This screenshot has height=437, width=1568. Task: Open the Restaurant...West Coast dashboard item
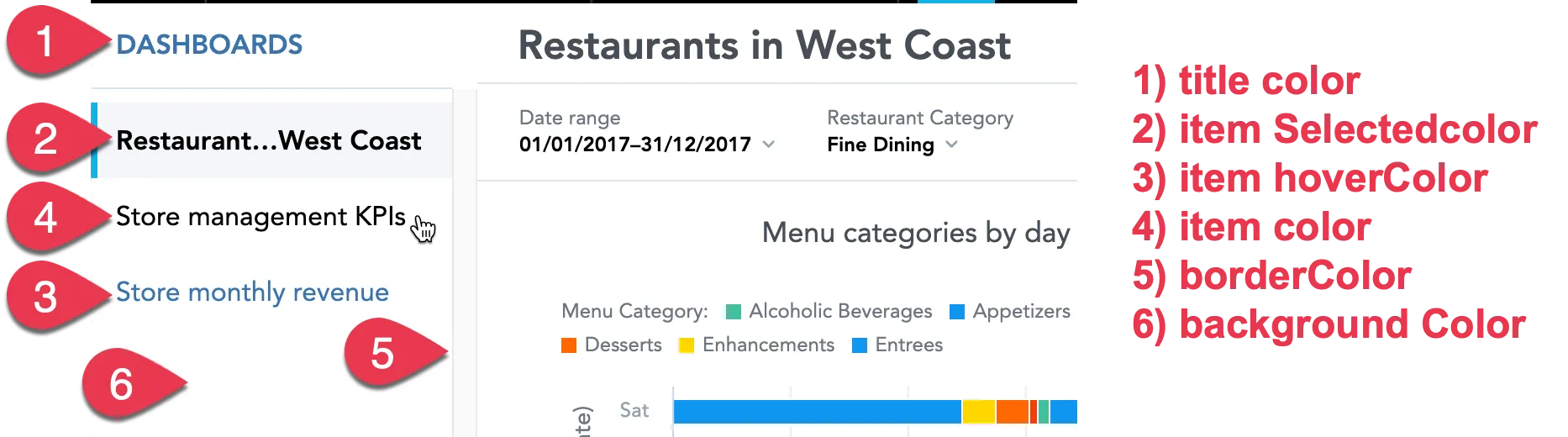[x=269, y=140]
